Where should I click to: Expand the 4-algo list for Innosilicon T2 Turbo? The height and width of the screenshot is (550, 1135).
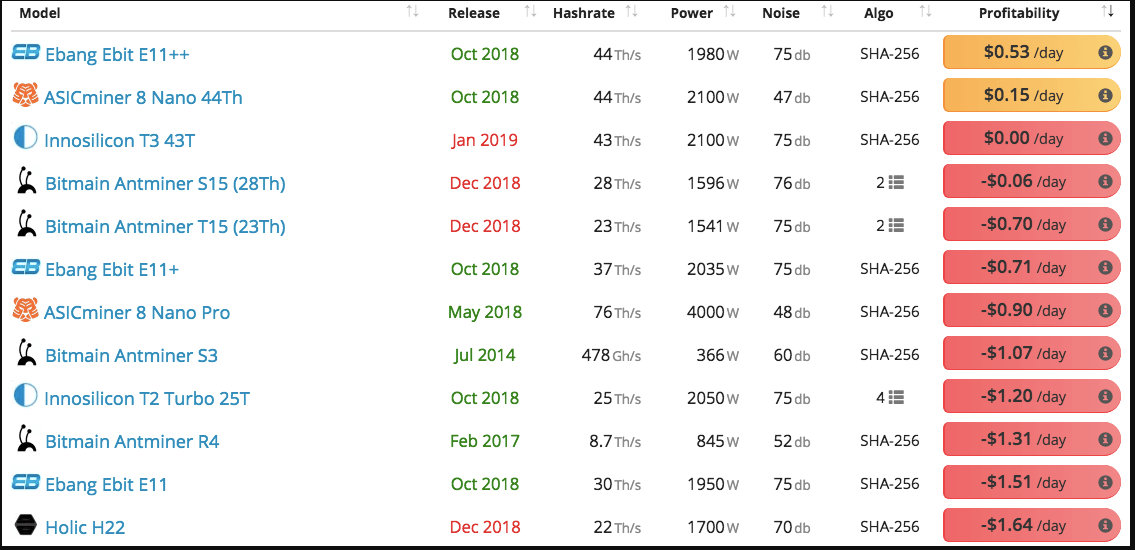pyautogui.click(x=890, y=397)
